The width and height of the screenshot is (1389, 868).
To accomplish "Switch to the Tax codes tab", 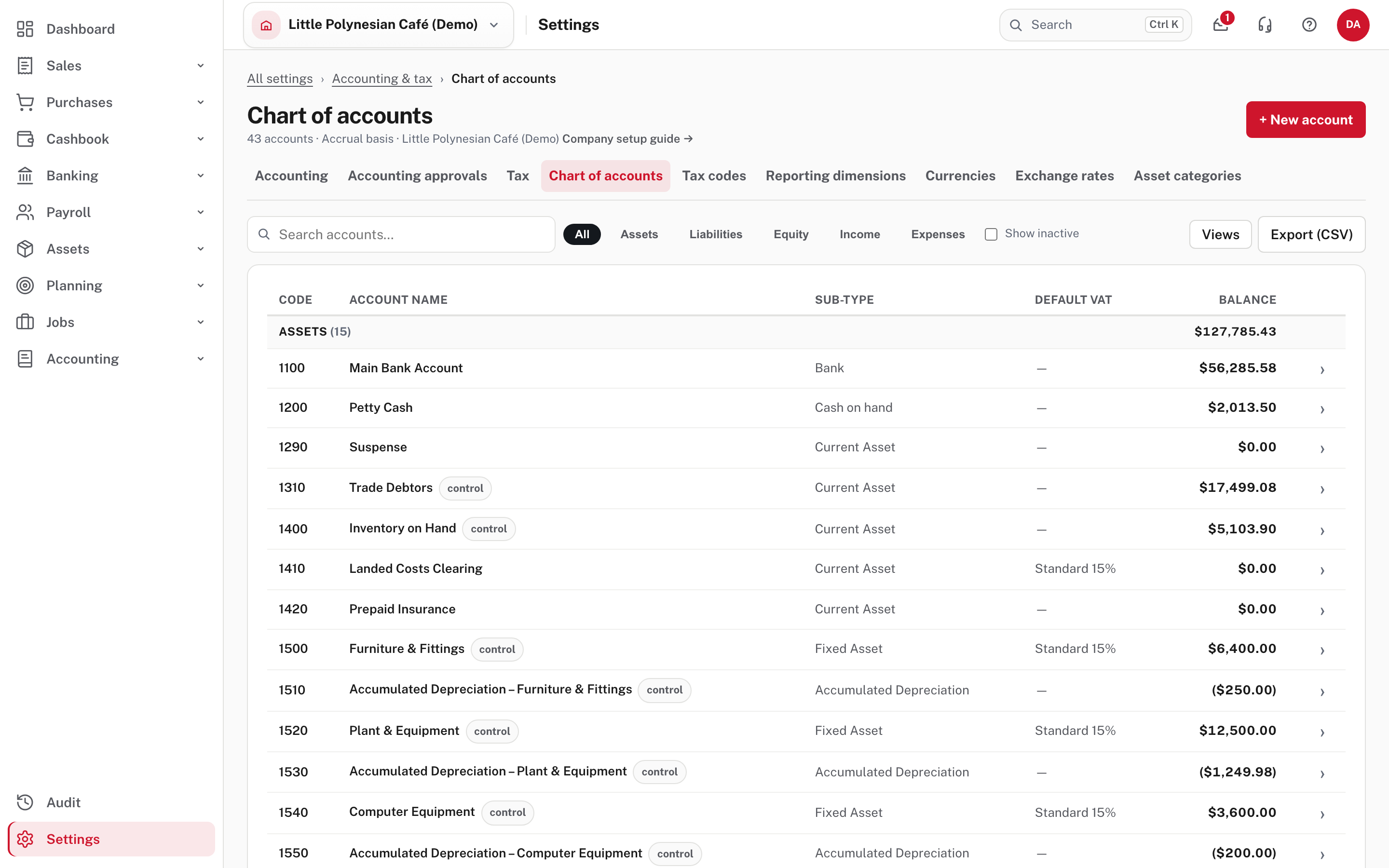I will click(x=714, y=176).
